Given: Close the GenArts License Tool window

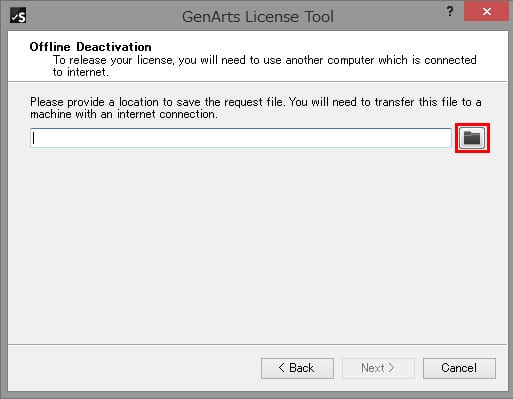Looking at the screenshot, I should 487,12.
